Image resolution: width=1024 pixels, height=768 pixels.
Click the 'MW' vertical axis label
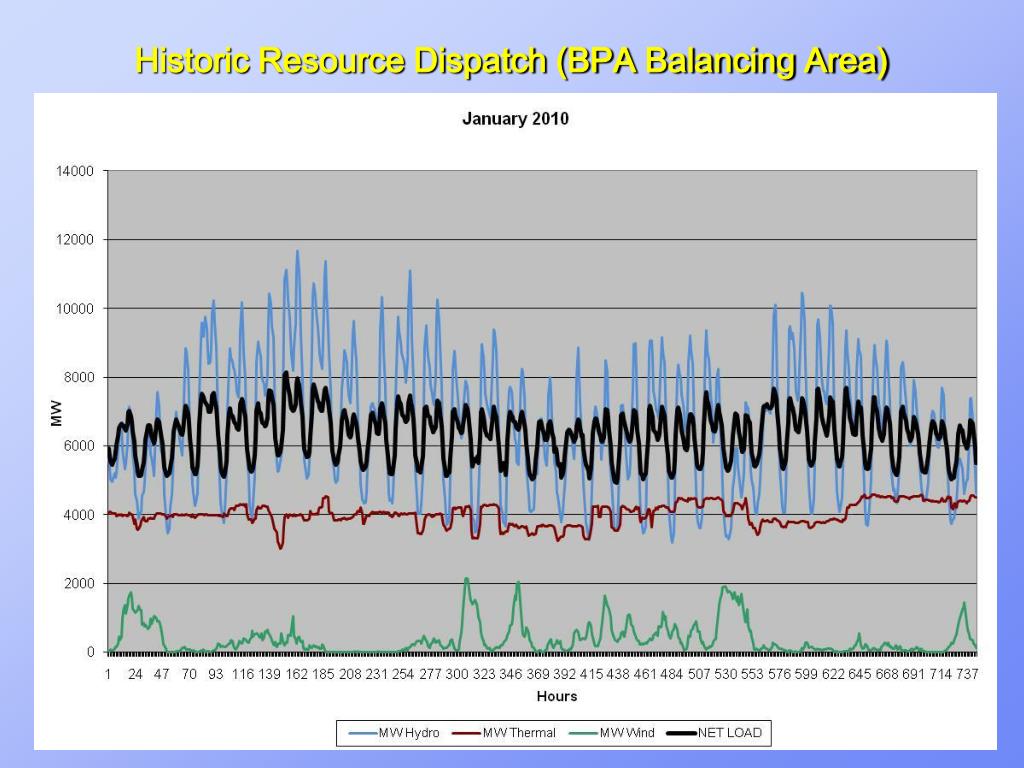(x=56, y=413)
